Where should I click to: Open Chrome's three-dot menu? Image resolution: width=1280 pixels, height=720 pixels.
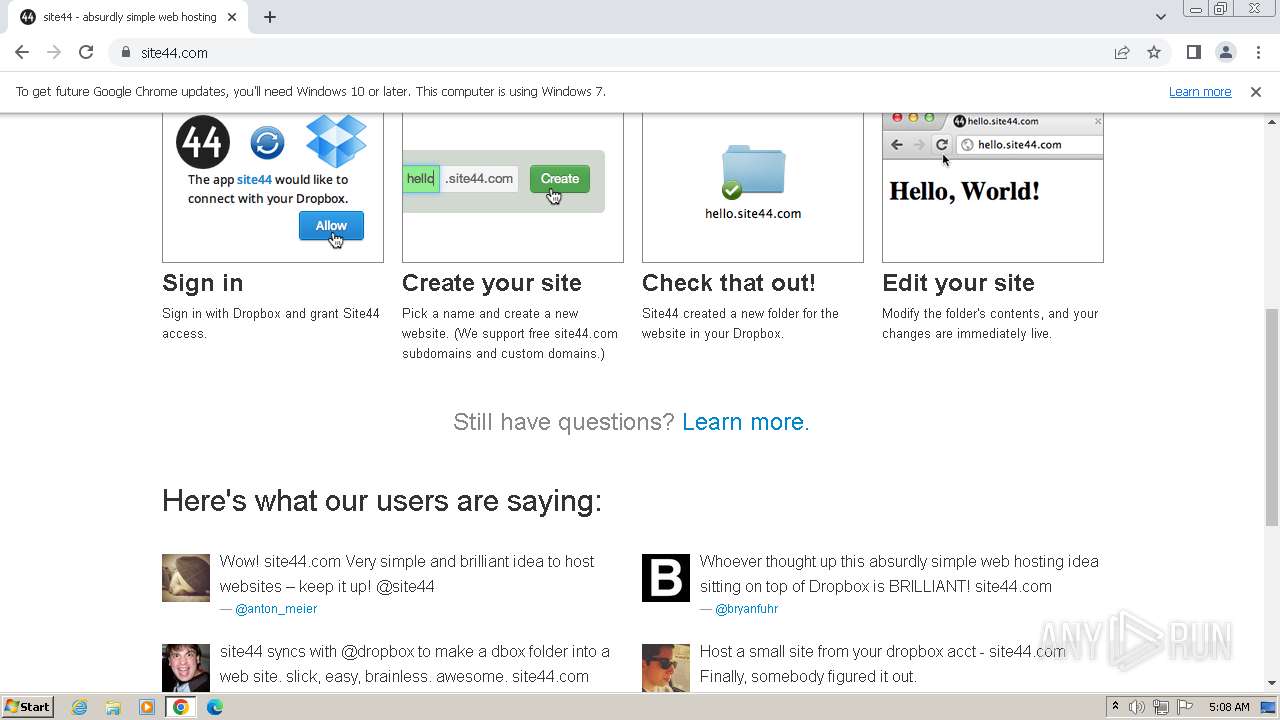[x=1258, y=52]
